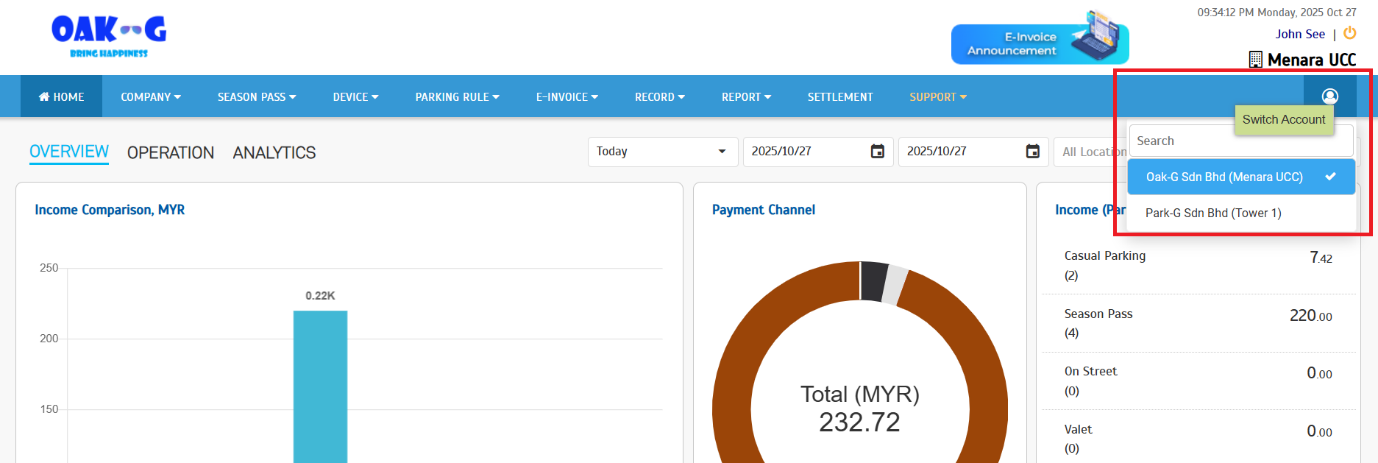Open the Today period dropdown
This screenshot has width=1378, height=463.
[x=661, y=151]
